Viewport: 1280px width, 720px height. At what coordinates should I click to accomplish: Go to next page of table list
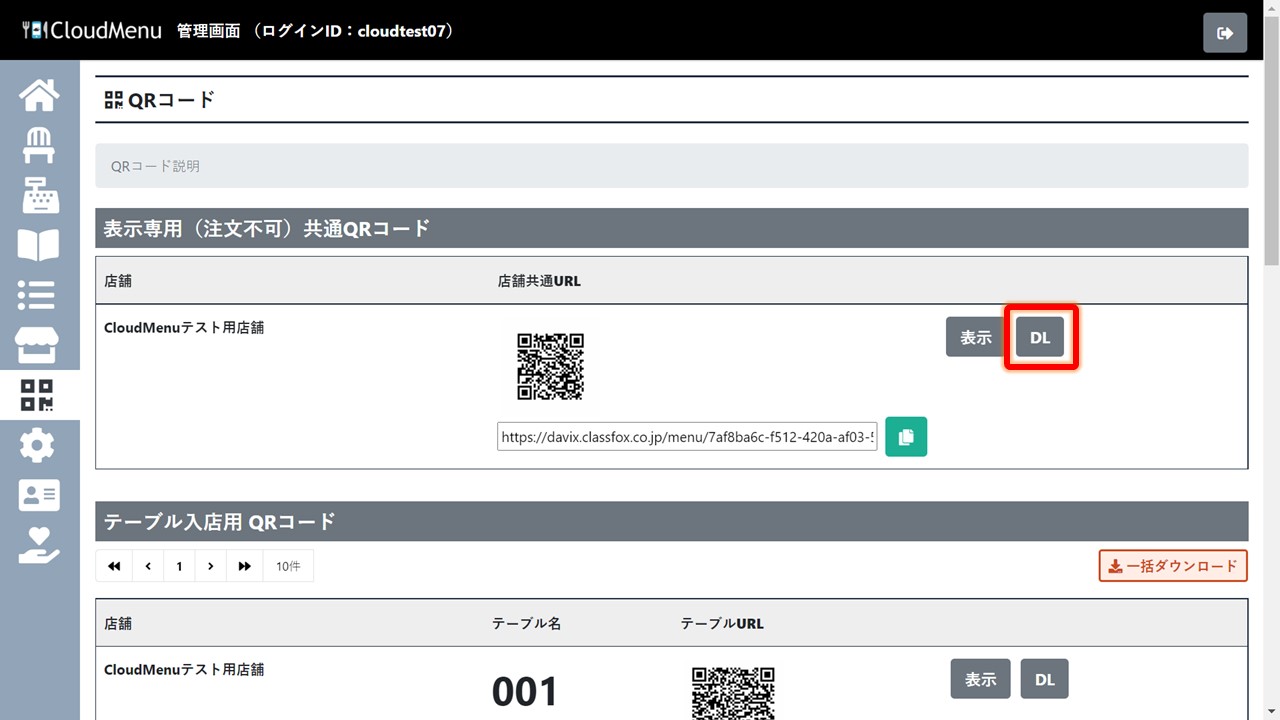pyautogui.click(x=210, y=566)
